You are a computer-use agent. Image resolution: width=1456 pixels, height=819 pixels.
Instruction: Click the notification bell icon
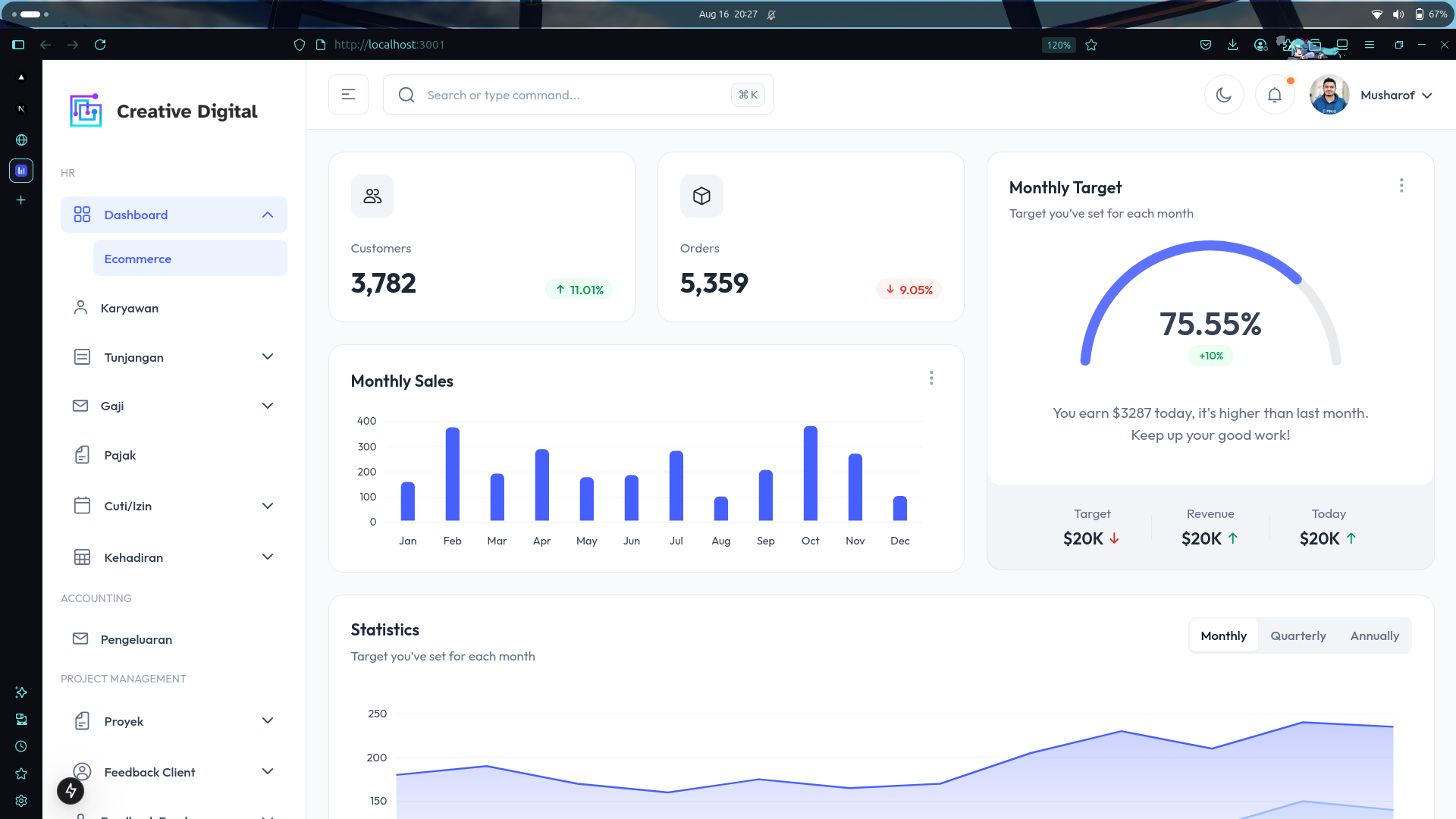point(1275,95)
